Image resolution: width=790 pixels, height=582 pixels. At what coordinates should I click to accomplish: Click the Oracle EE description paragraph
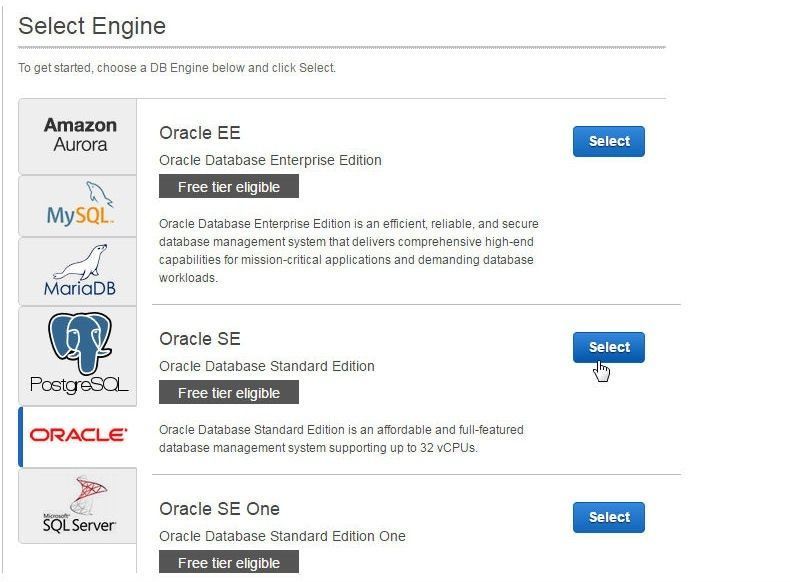pyautogui.click(x=349, y=250)
